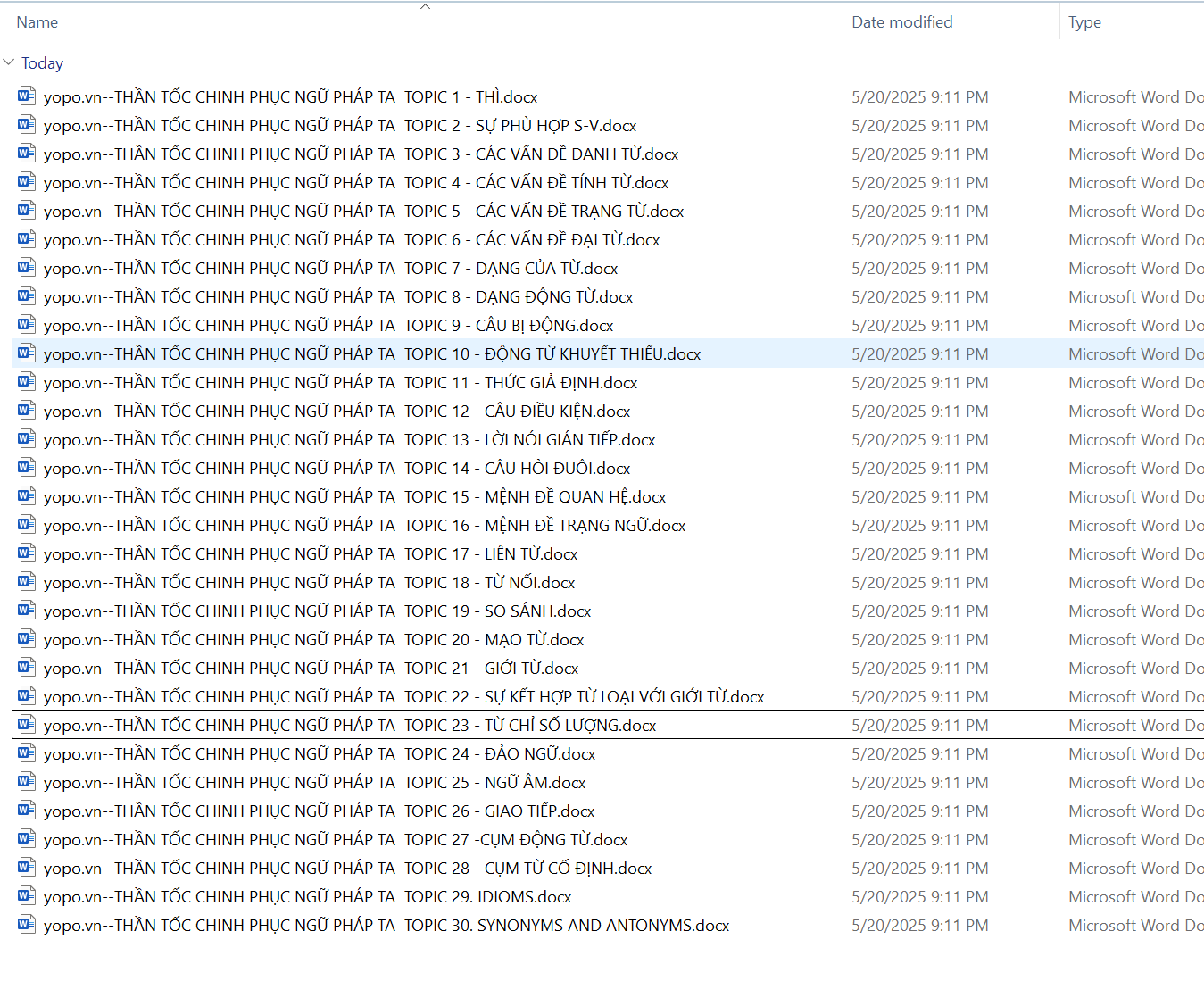The height and width of the screenshot is (981, 1204).
Task: Click the Word icon for TOPIC 21 file
Action: 27,668
